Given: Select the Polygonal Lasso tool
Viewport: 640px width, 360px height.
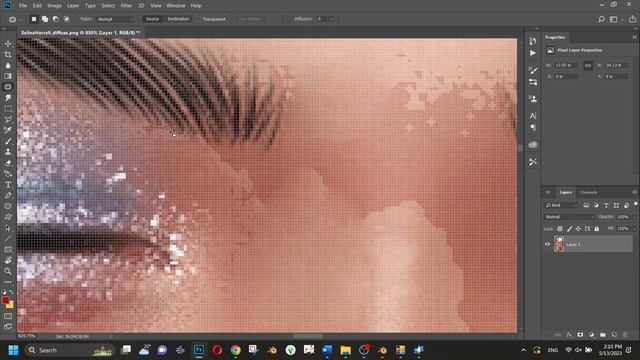Looking at the screenshot, I should click(x=8, y=120).
